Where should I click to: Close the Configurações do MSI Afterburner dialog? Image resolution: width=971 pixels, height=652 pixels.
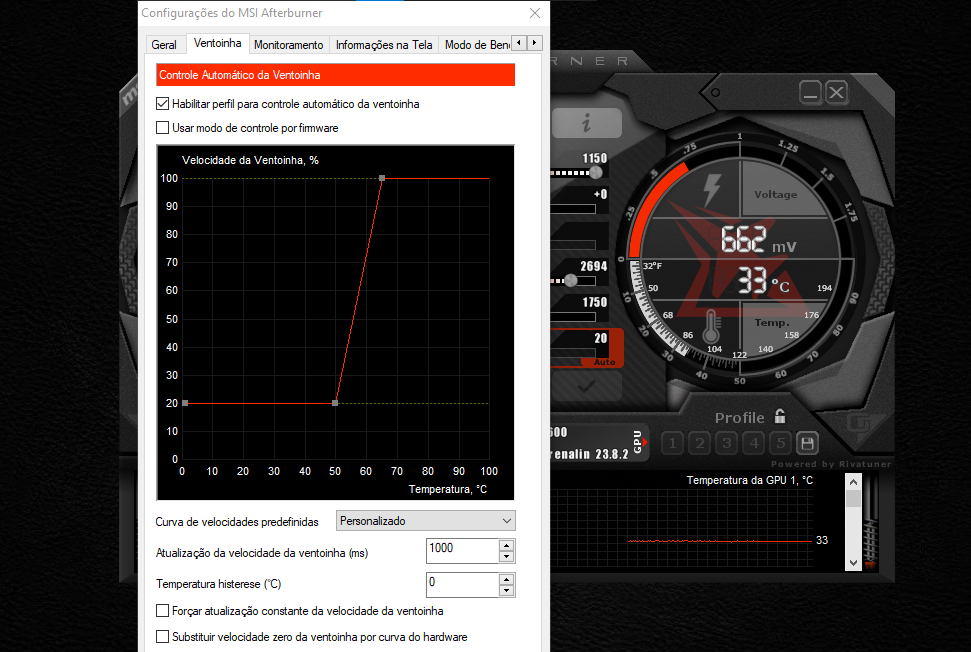pyautogui.click(x=535, y=13)
